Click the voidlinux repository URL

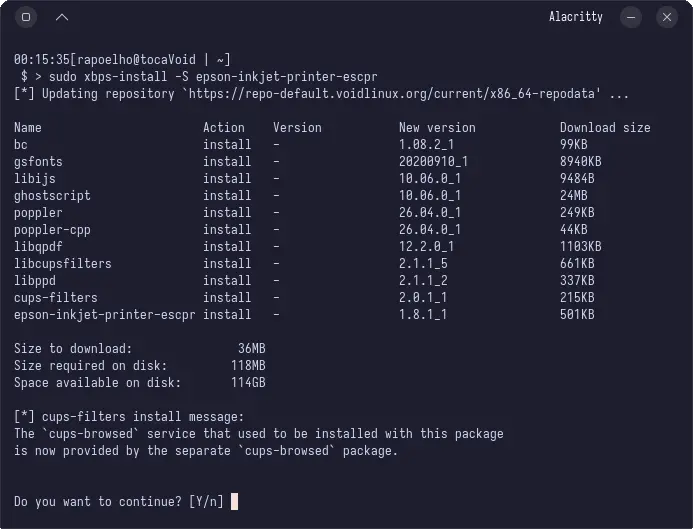[394, 94]
